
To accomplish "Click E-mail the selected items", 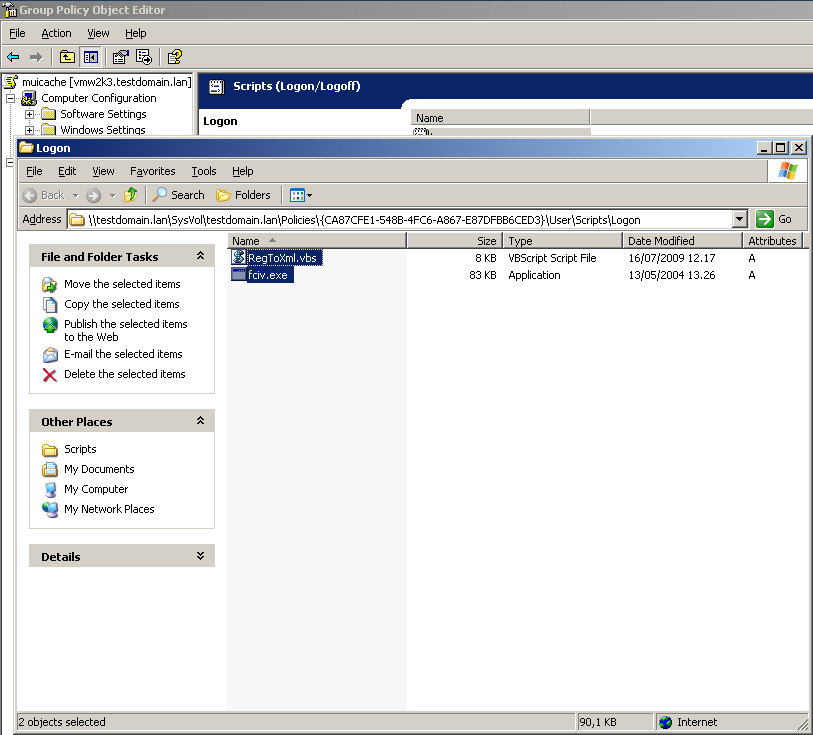I will click(x=123, y=354).
